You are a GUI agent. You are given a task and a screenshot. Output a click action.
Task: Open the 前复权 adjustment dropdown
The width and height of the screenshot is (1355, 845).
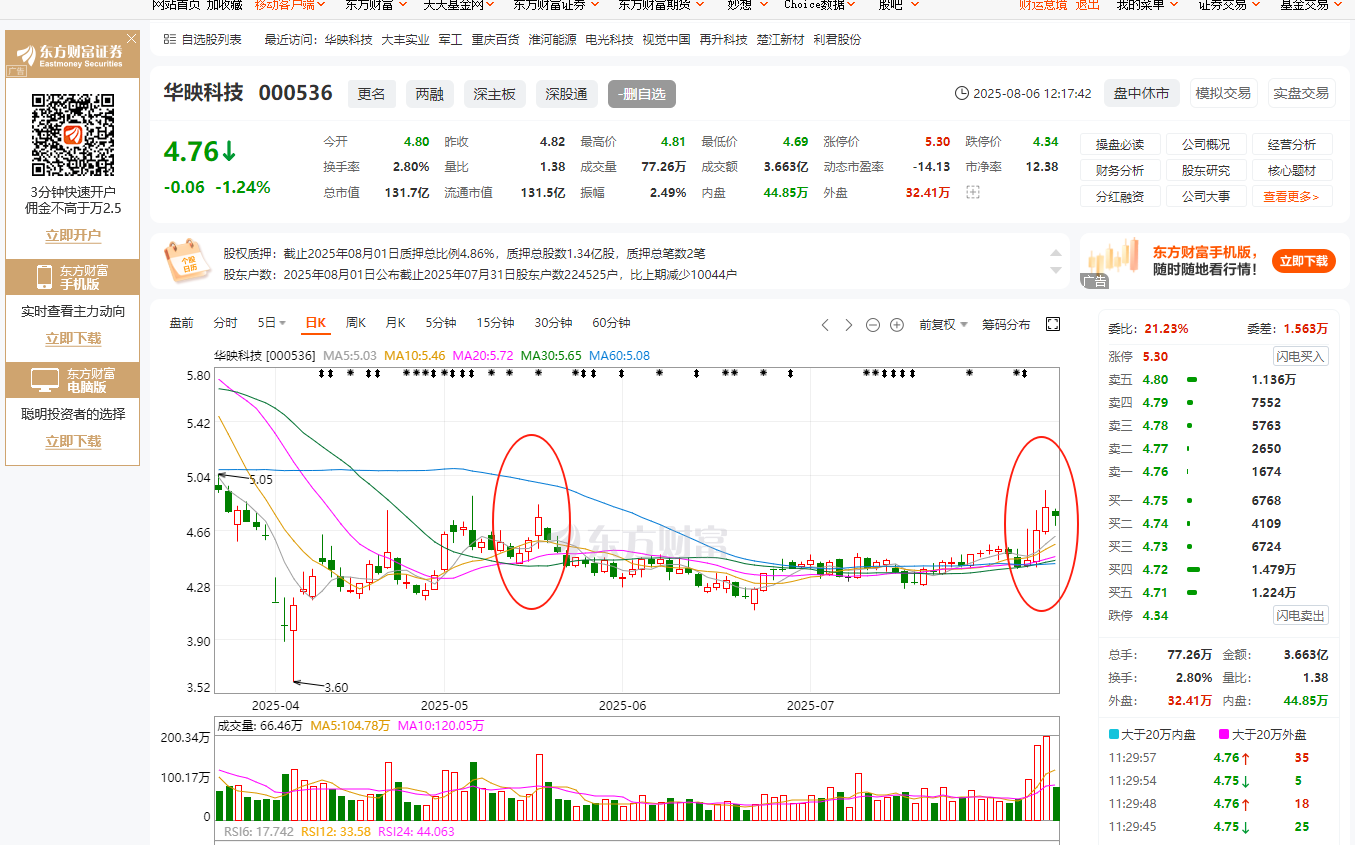(944, 324)
